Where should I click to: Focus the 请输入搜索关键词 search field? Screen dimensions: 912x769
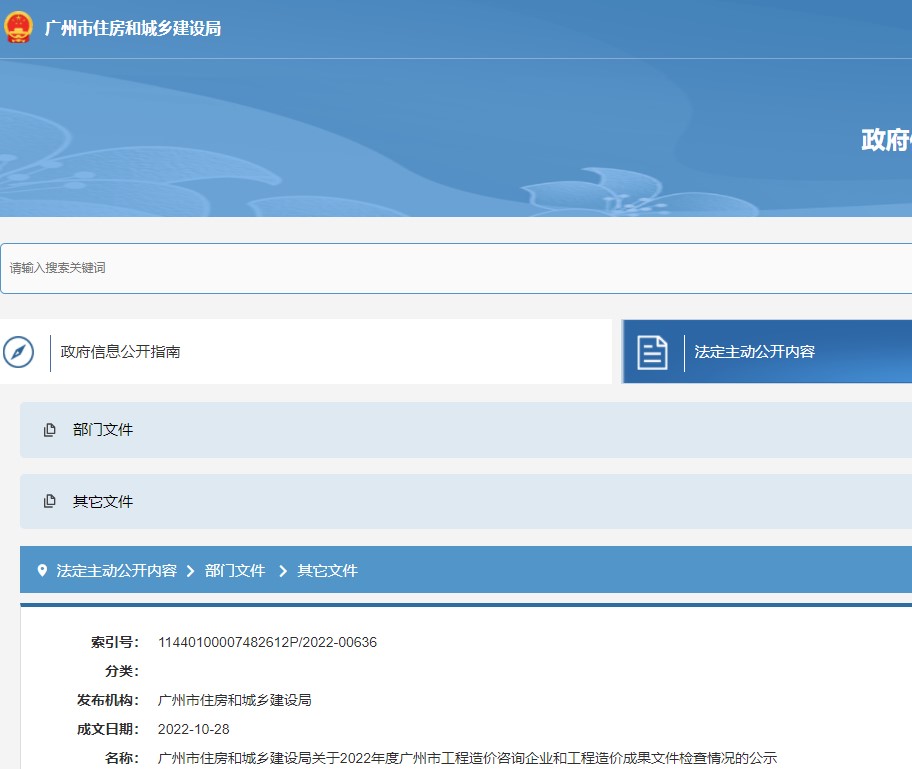click(450, 268)
